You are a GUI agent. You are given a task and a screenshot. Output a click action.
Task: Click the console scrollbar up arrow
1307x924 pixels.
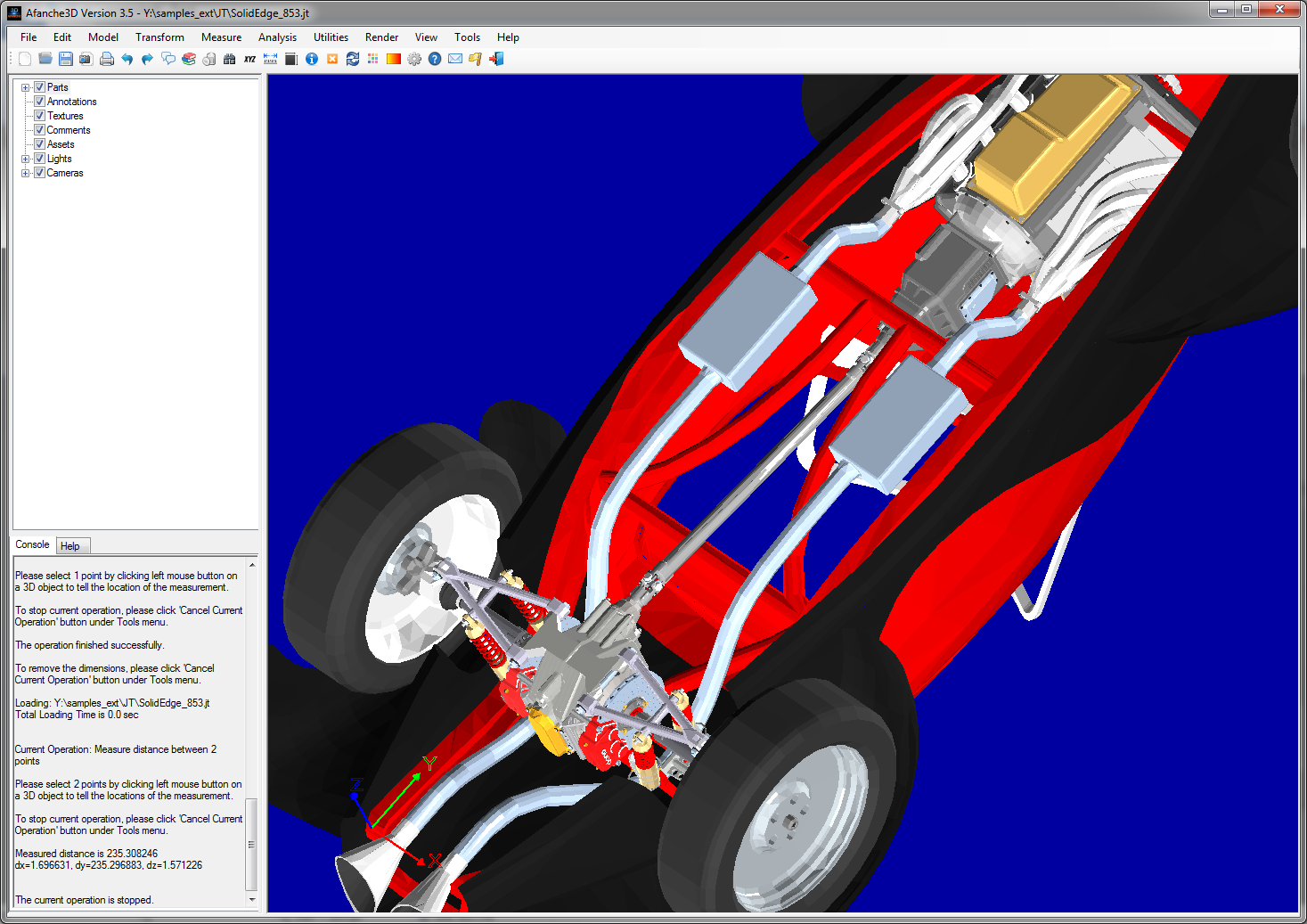tap(252, 565)
